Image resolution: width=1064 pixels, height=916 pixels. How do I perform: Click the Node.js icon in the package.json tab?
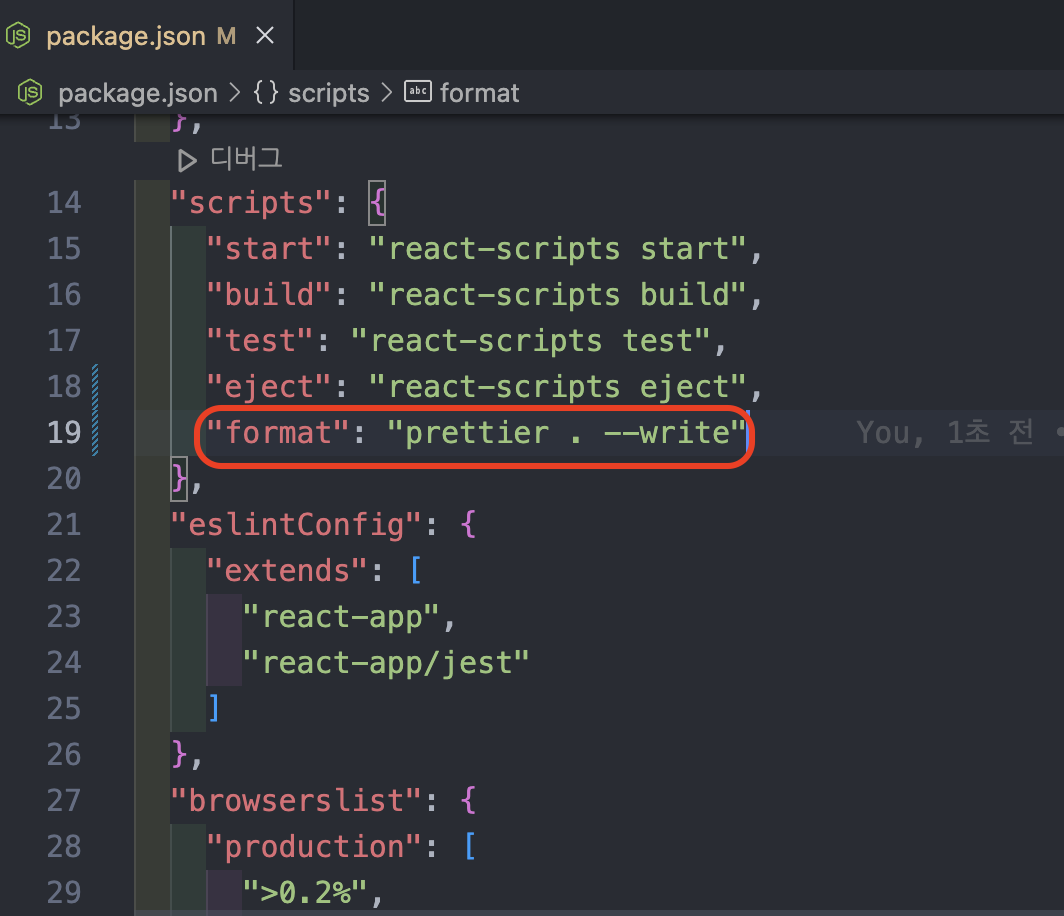(x=18, y=35)
